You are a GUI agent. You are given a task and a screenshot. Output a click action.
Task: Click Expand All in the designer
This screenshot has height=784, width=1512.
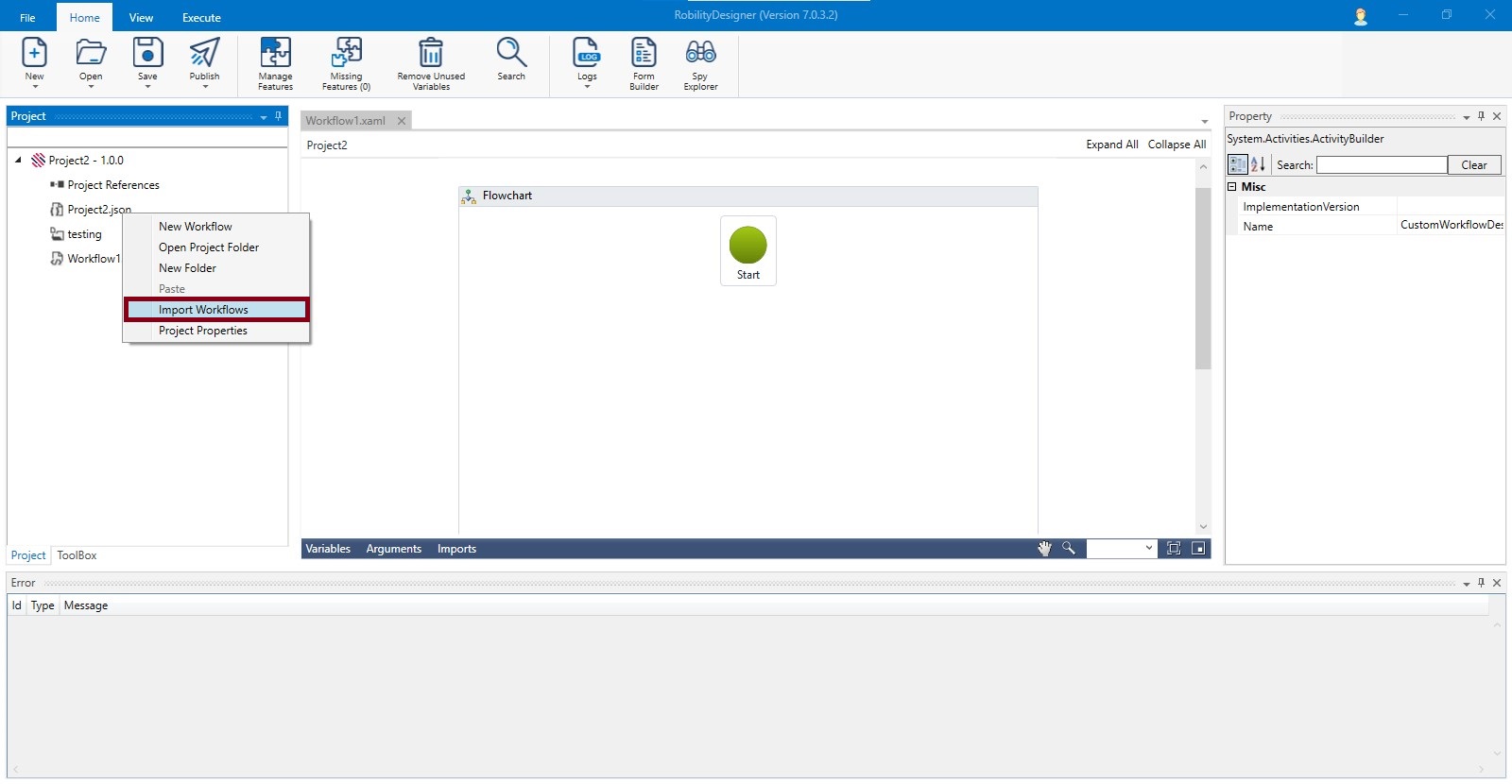1111,145
